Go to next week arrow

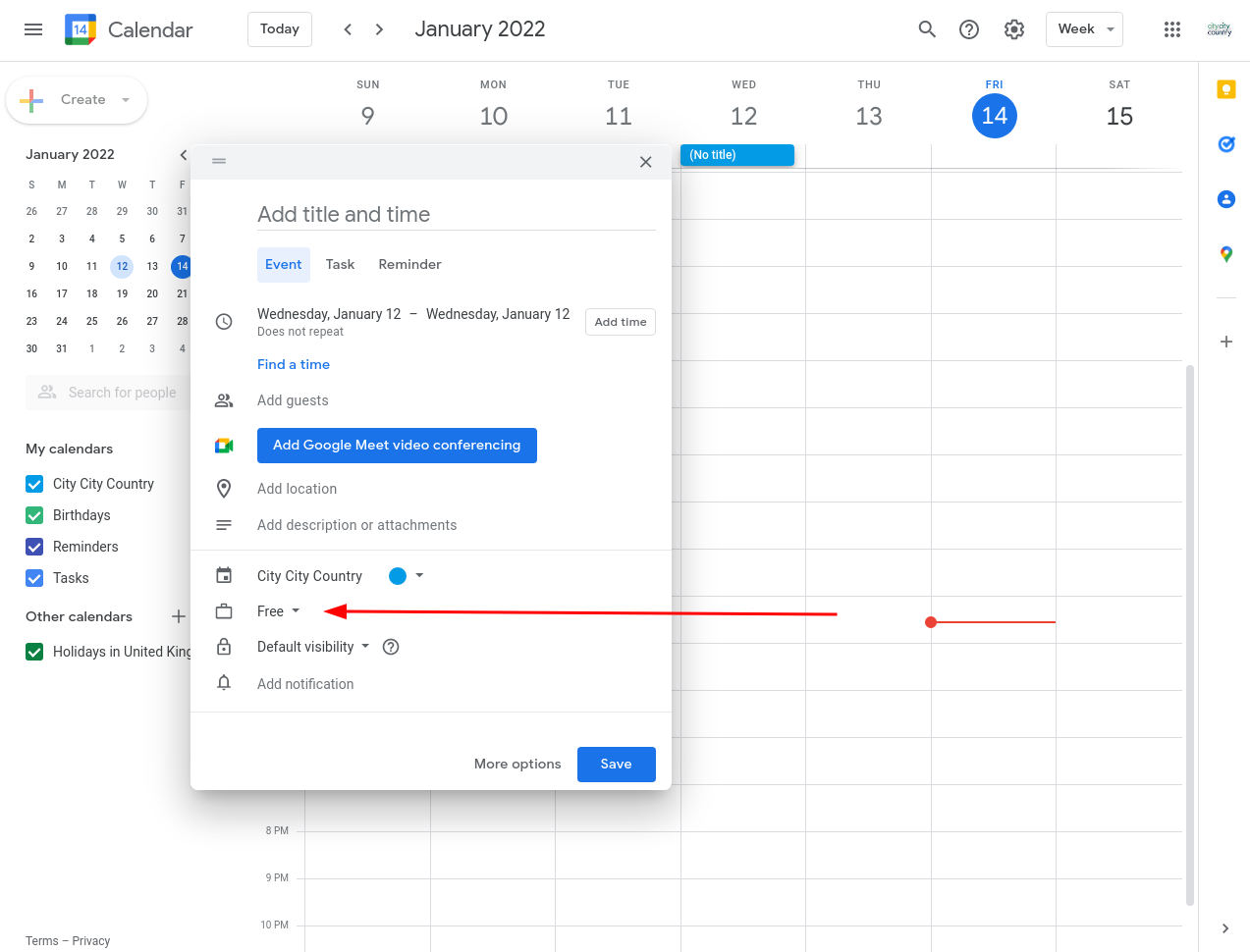click(x=379, y=29)
